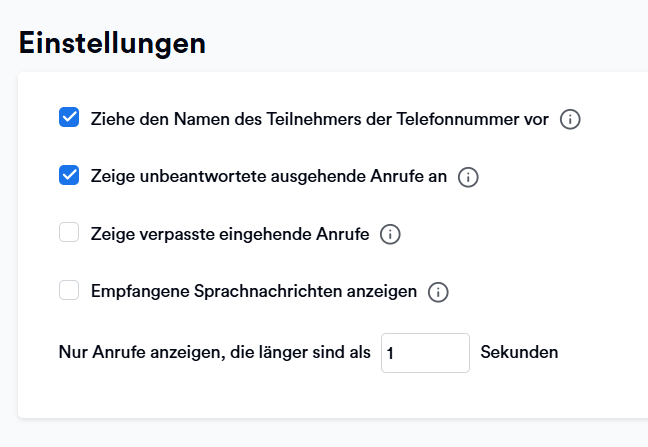This screenshot has height=447, width=648.
Task: Enable 'Zeige verpasste eingehende Anrufe' checkbox
Action: click(69, 234)
